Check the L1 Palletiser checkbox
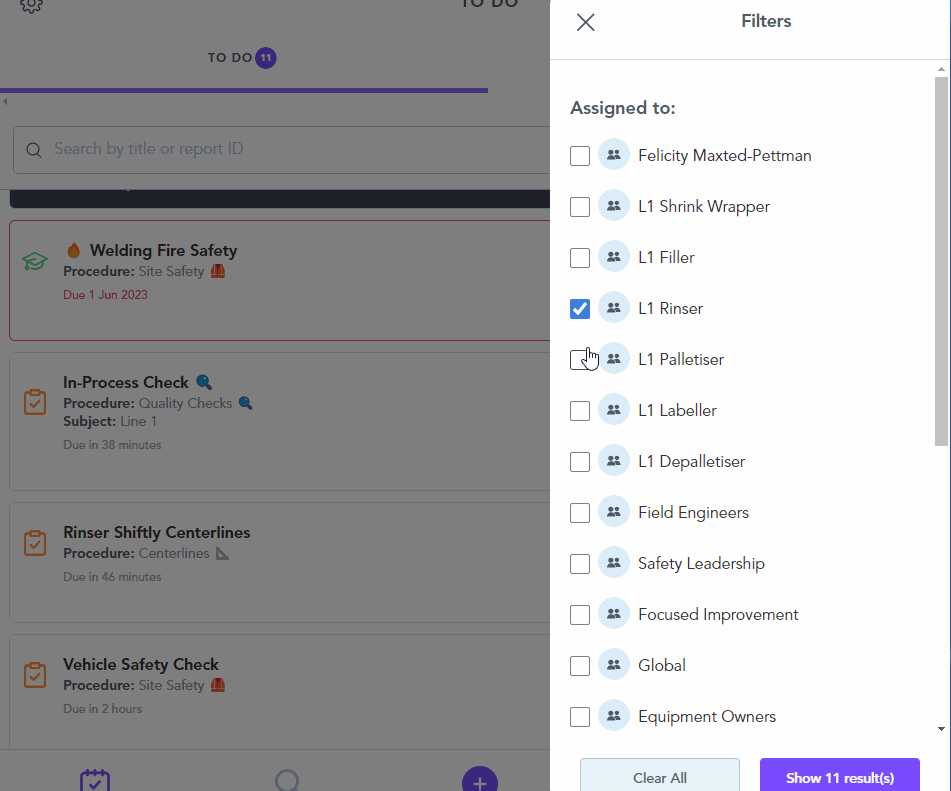 [x=580, y=360]
